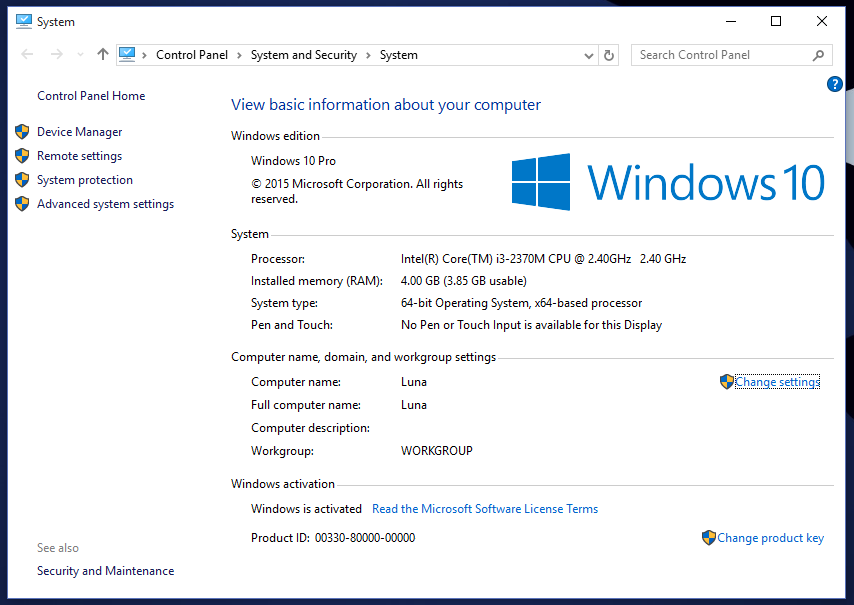Expand the chevron after Control Panel
Screen dimensions: 854x605
pyautogui.click(x=239, y=55)
